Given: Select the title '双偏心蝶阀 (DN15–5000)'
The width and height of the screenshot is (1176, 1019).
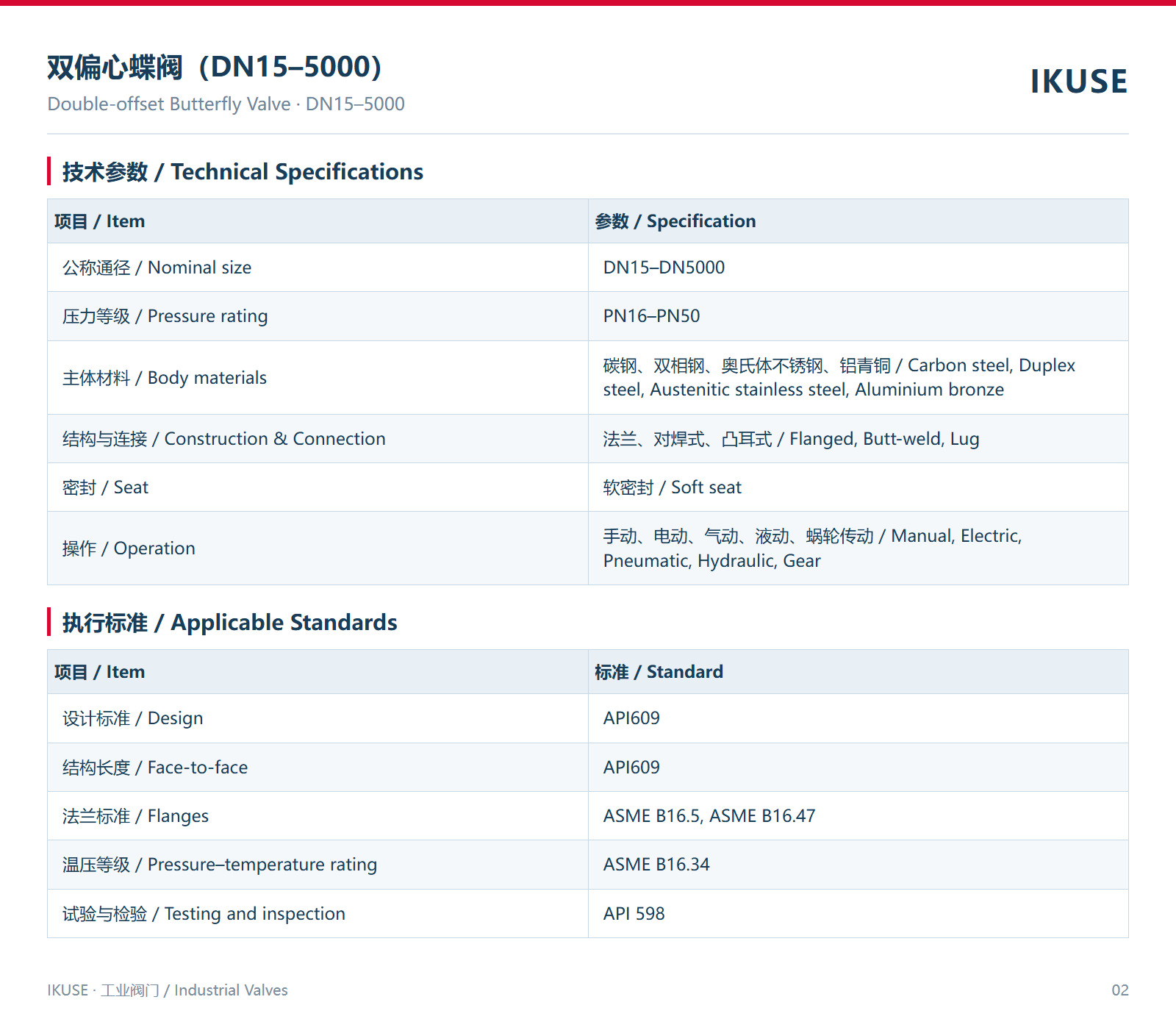Looking at the screenshot, I should point(215,67).
